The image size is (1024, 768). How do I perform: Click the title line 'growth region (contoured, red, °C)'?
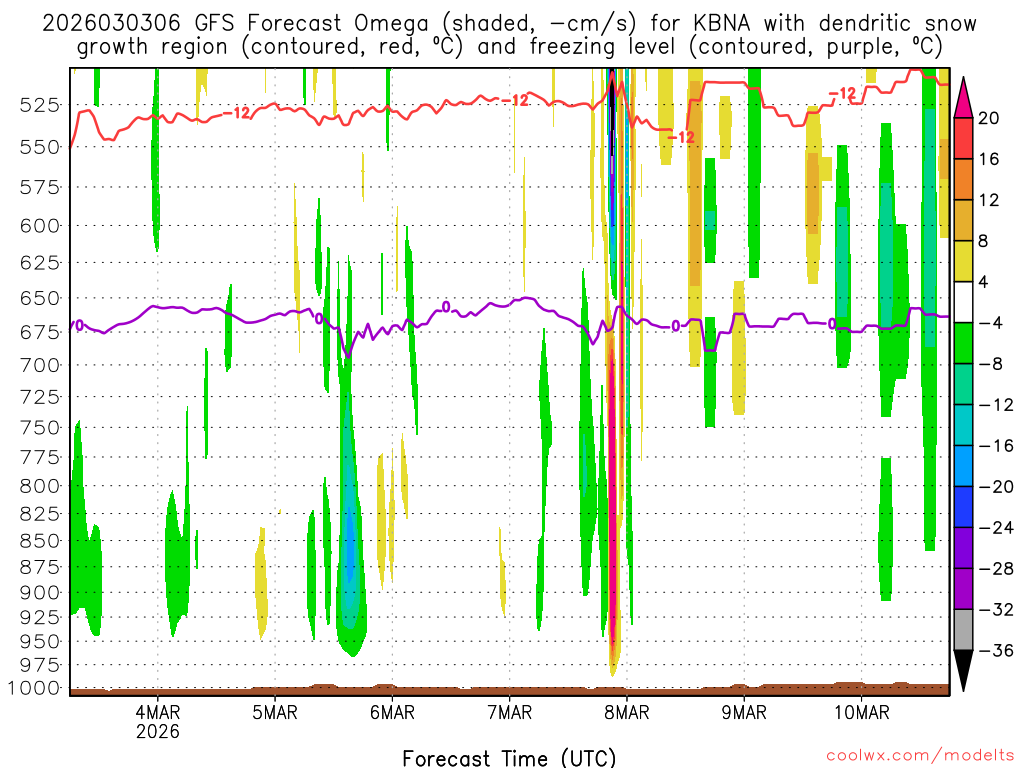coord(509,47)
